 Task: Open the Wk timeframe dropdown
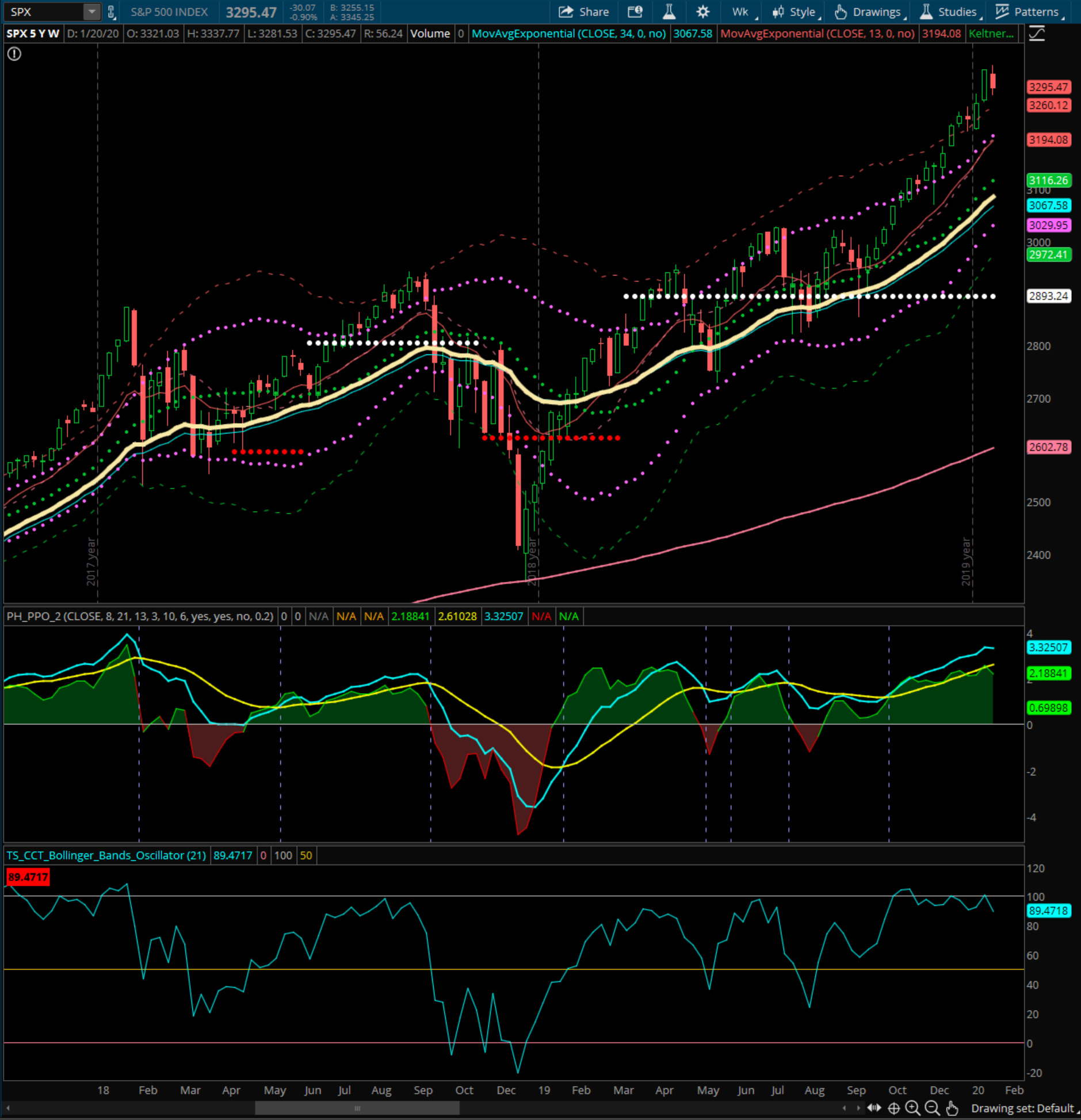click(x=744, y=12)
